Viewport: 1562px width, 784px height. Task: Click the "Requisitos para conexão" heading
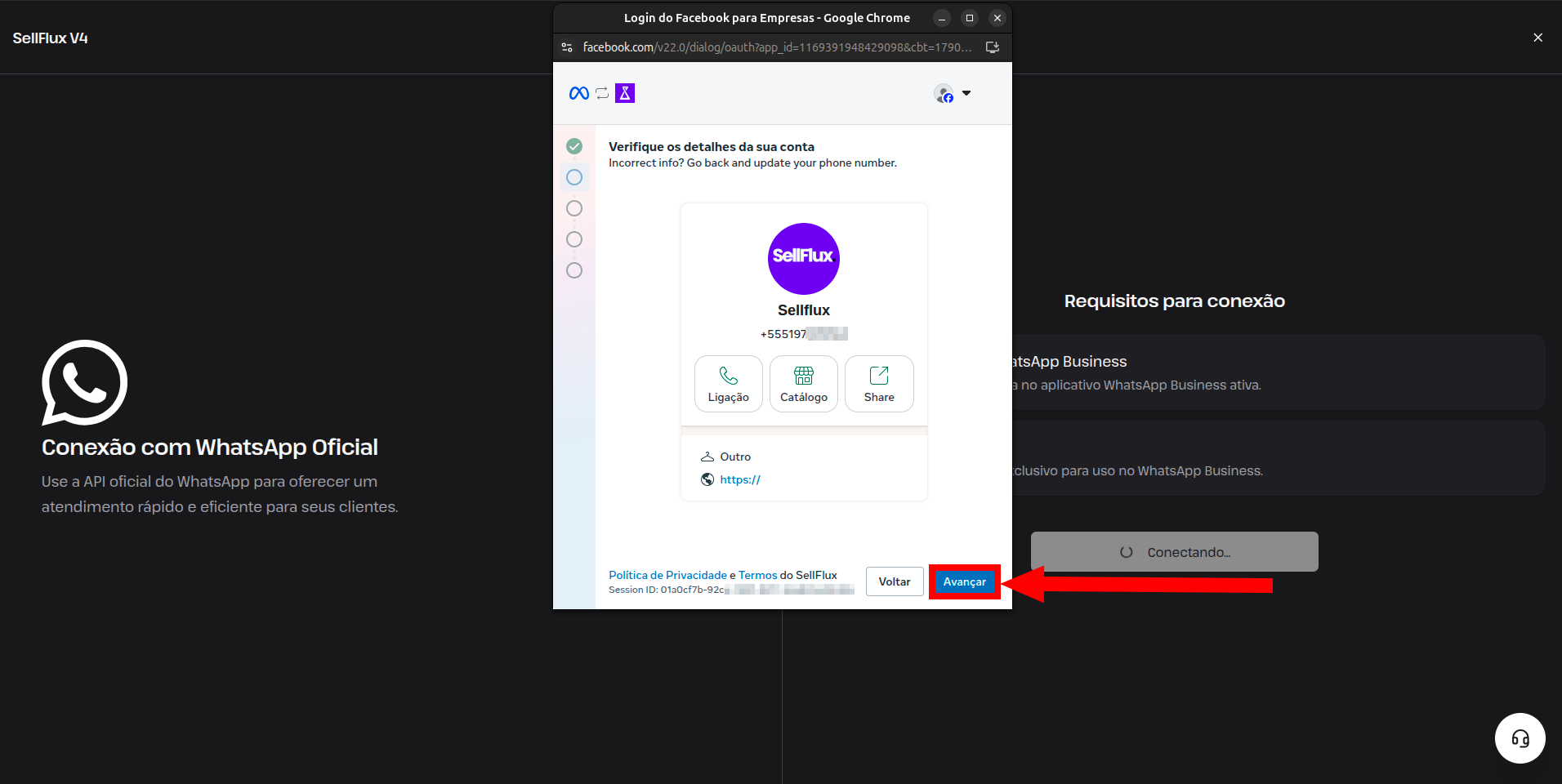pos(1175,301)
